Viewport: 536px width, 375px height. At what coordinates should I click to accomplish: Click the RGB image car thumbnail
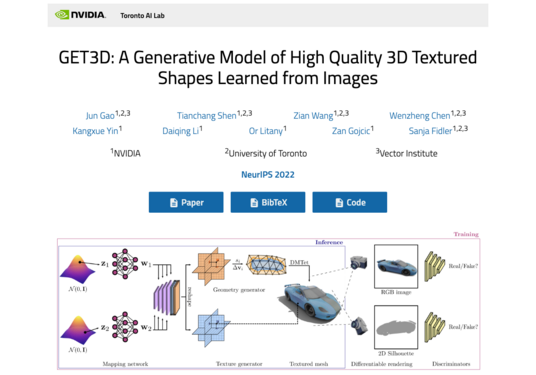tap(396, 266)
